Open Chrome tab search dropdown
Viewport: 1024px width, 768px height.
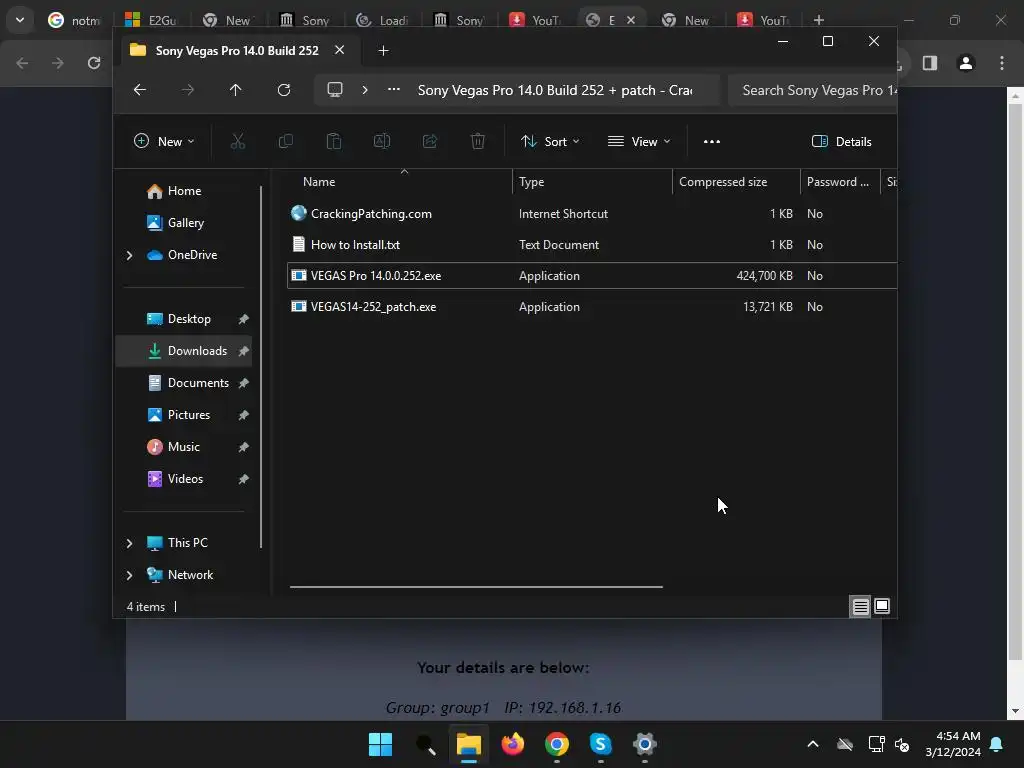point(20,20)
